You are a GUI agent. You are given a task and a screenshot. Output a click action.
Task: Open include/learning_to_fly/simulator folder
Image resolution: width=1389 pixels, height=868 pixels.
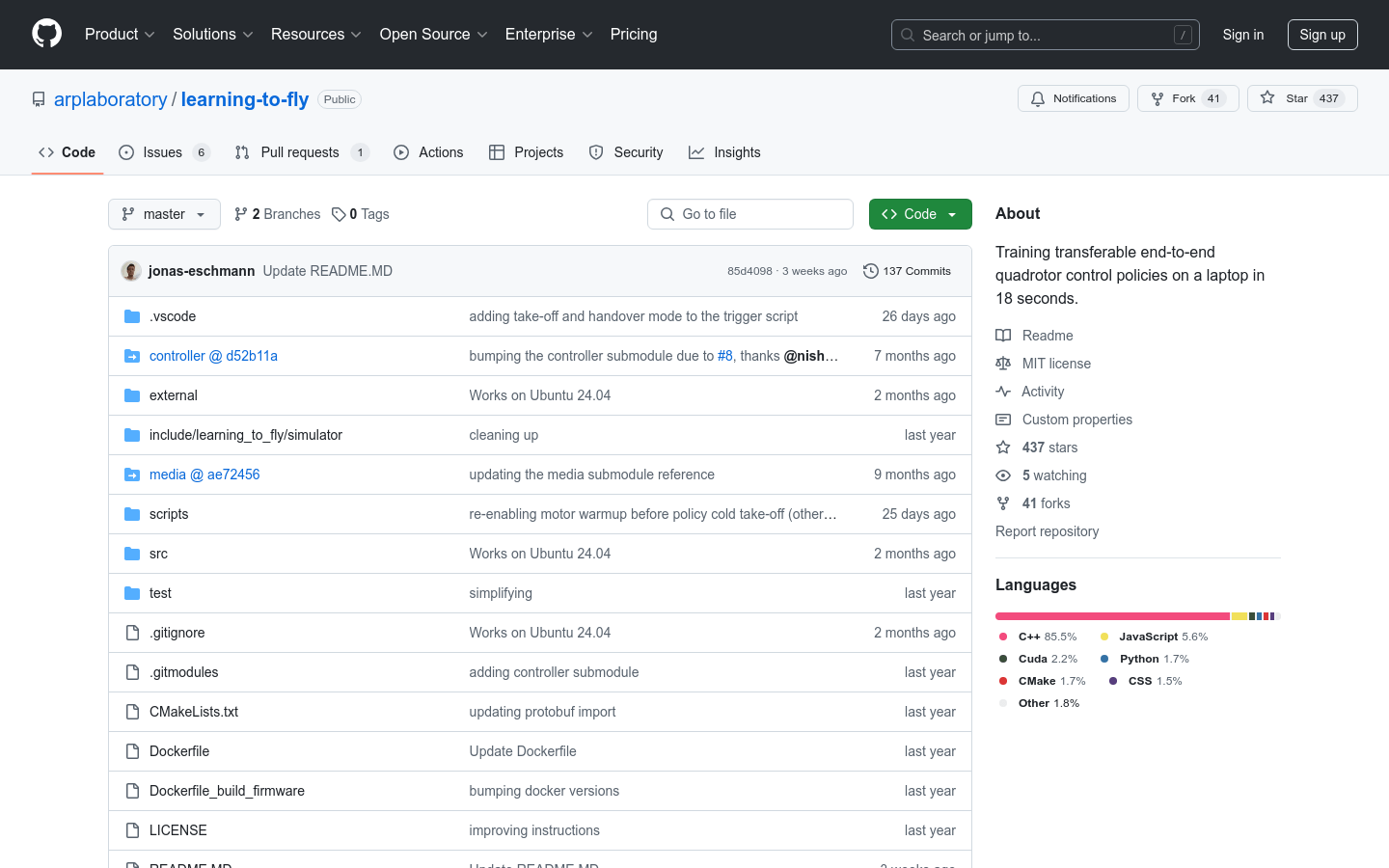[x=246, y=435]
